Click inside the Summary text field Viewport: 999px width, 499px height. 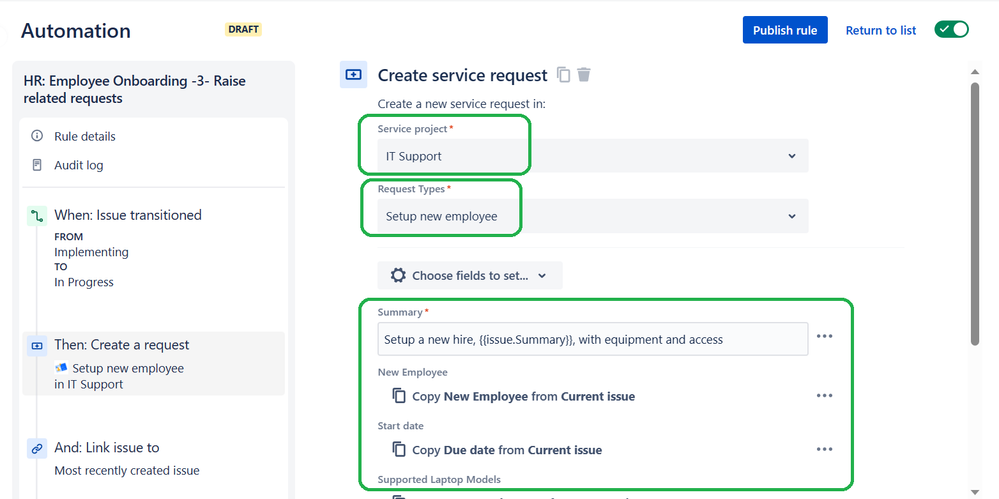click(x=593, y=339)
